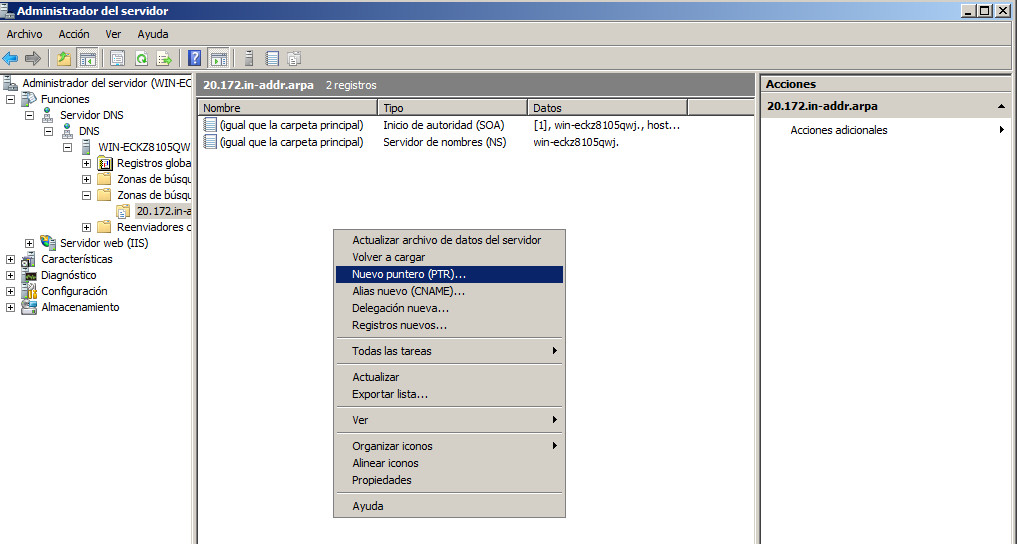Expand the Reenviadores node

pyautogui.click(x=87, y=227)
